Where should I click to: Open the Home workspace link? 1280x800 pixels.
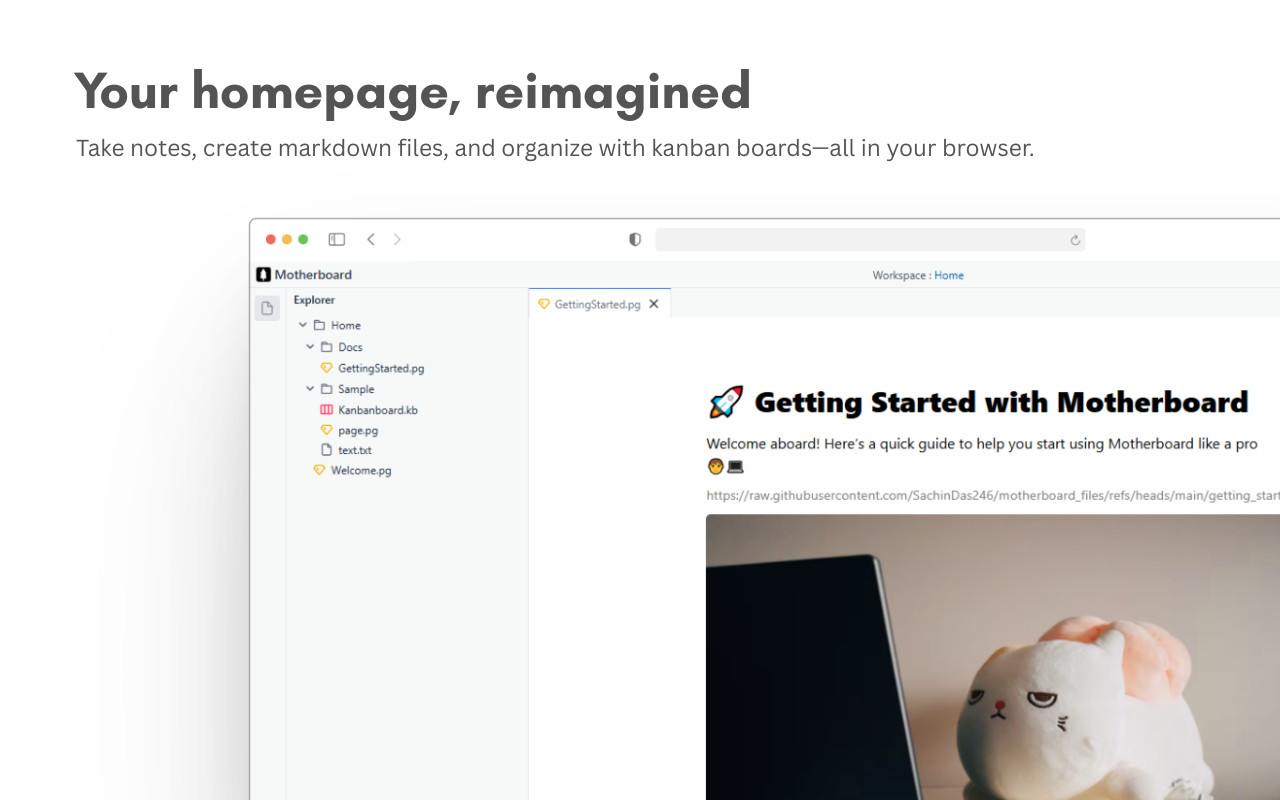tap(949, 275)
